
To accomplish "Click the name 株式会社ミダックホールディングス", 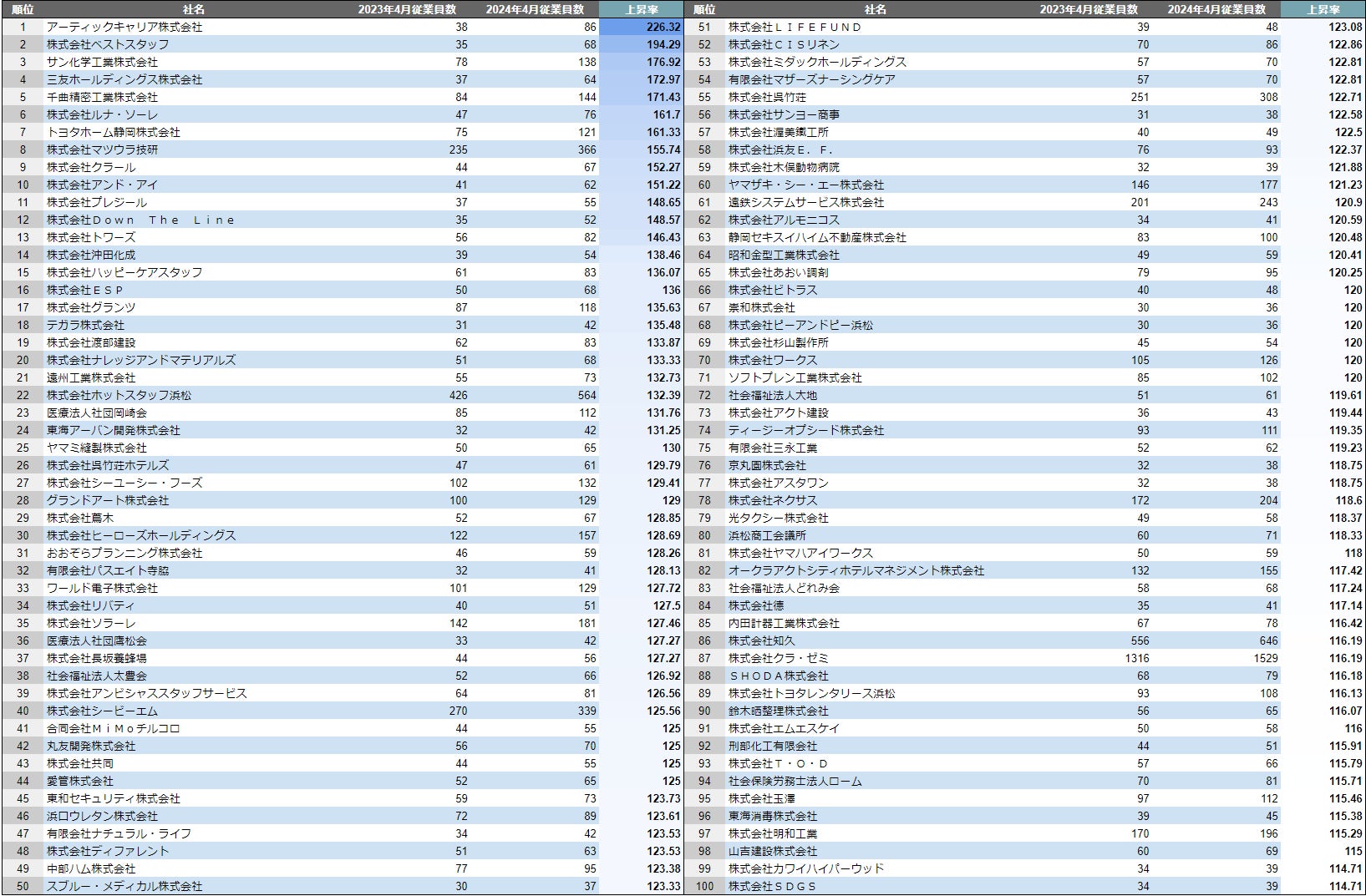I will pos(817,62).
